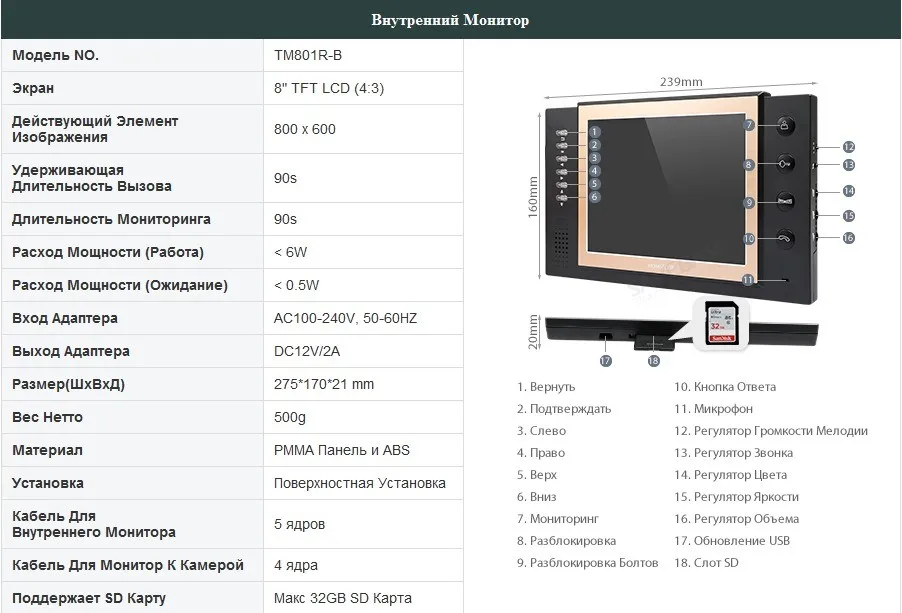Click 'Кабель Для Внутреннего Монитора' label

94,524
